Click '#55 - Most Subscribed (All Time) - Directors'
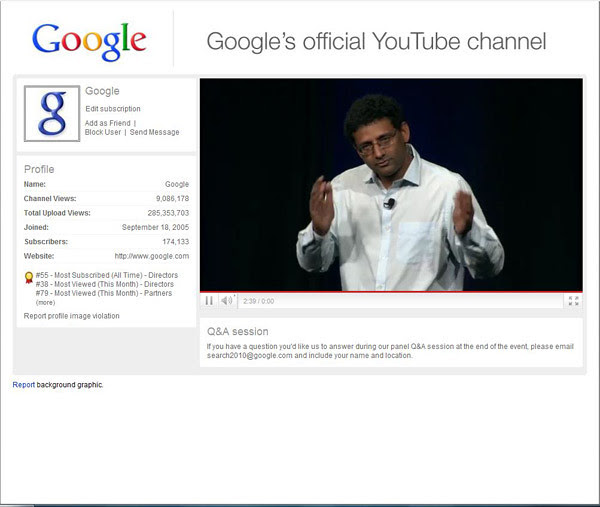The width and height of the screenshot is (600, 507). pyautogui.click(x=107, y=275)
